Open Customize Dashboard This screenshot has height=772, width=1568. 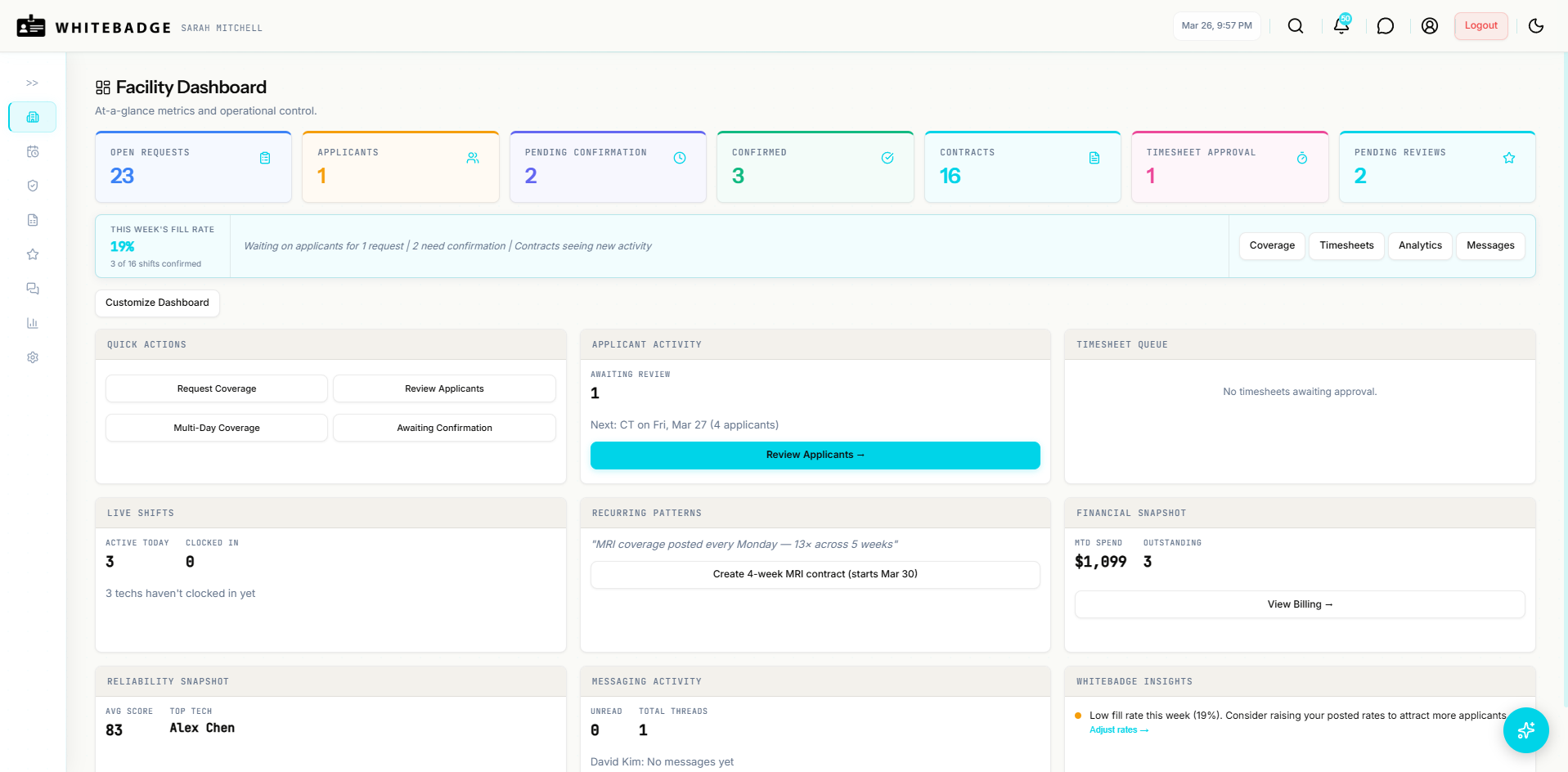point(157,303)
